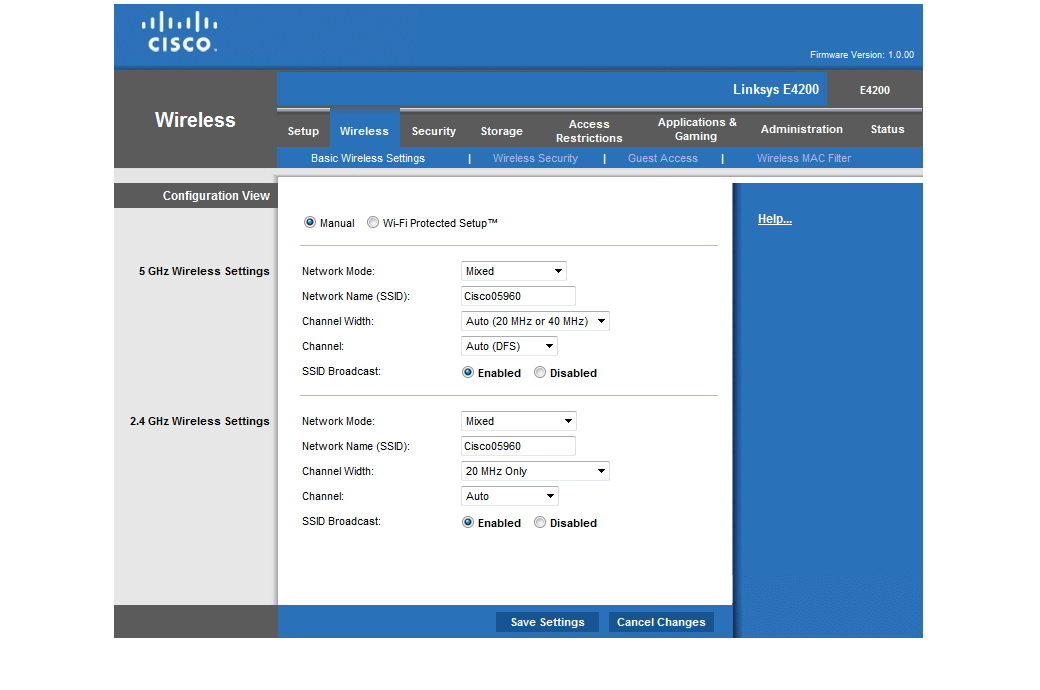Image resolution: width=1040 pixels, height=690 pixels.
Task: Open the 5 GHz Network Mode dropdown
Action: (514, 271)
